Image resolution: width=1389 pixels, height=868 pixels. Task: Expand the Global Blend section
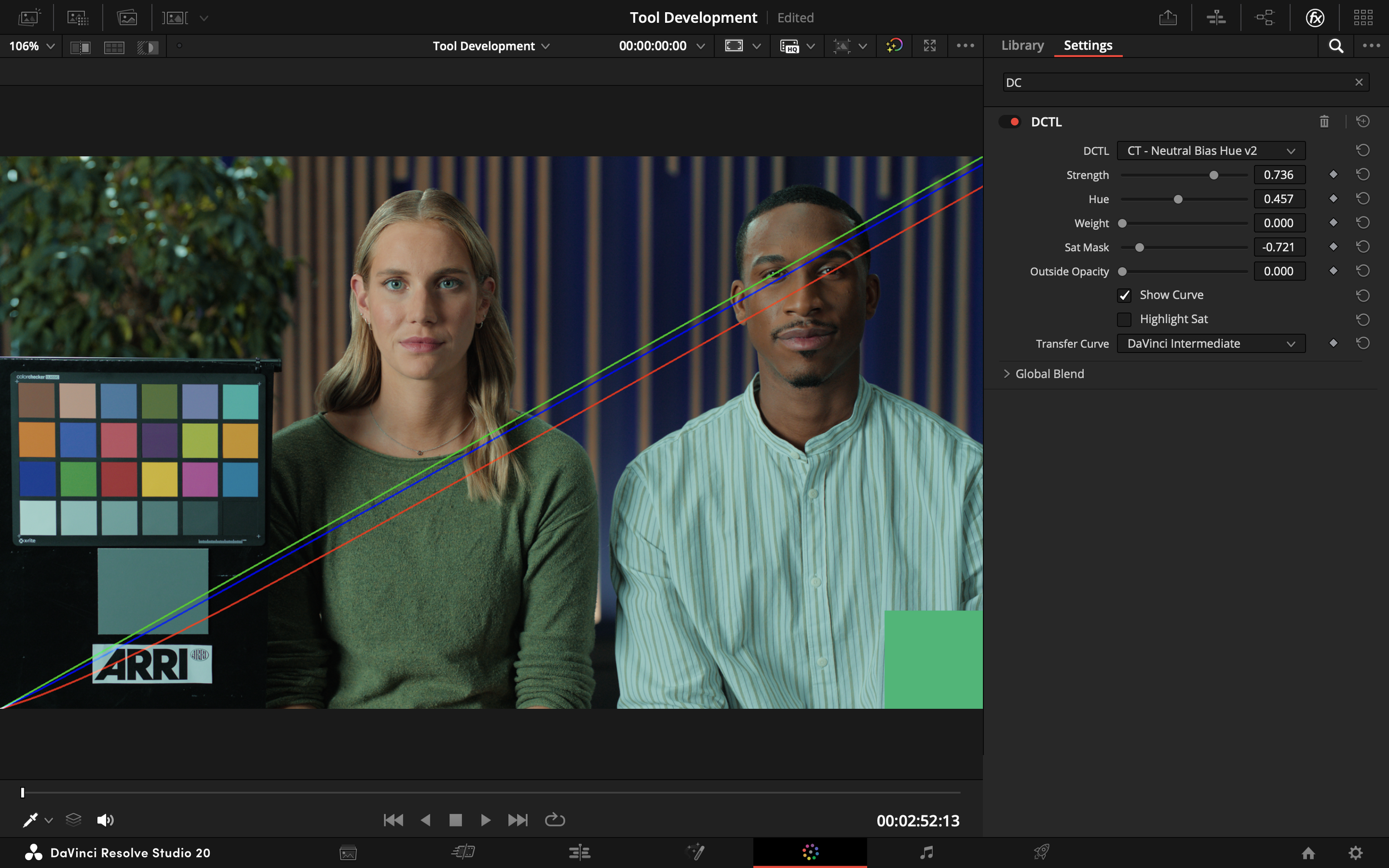1007,374
